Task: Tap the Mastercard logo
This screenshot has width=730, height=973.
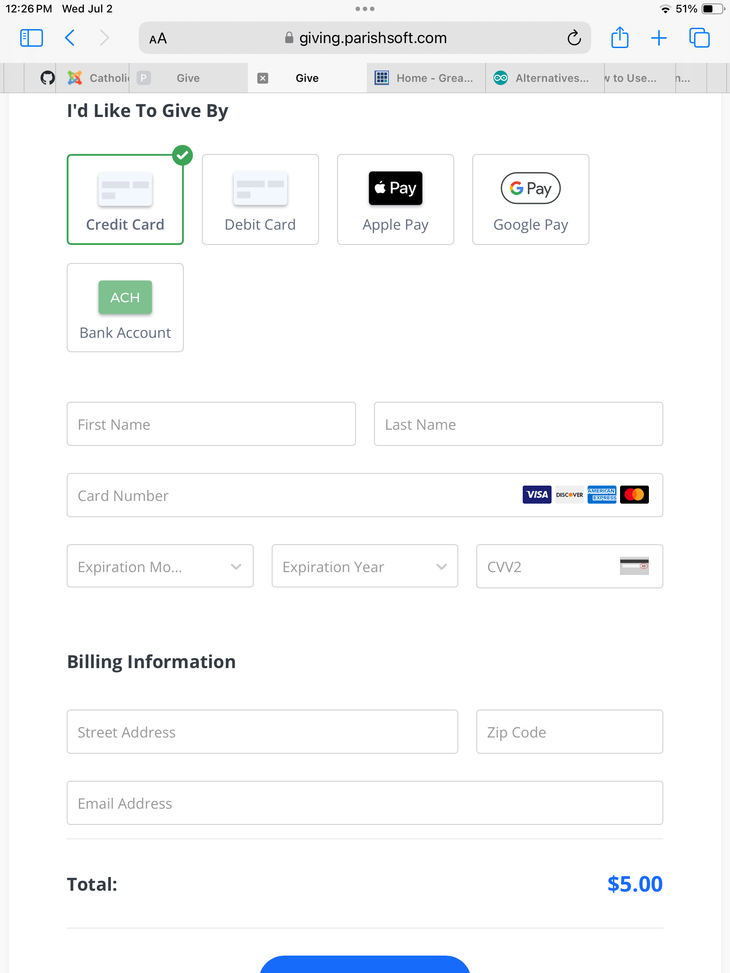Action: point(634,495)
